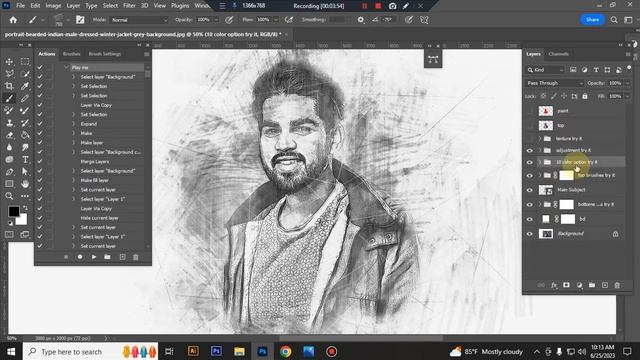Expand the Make fill layer step

pos(74,180)
